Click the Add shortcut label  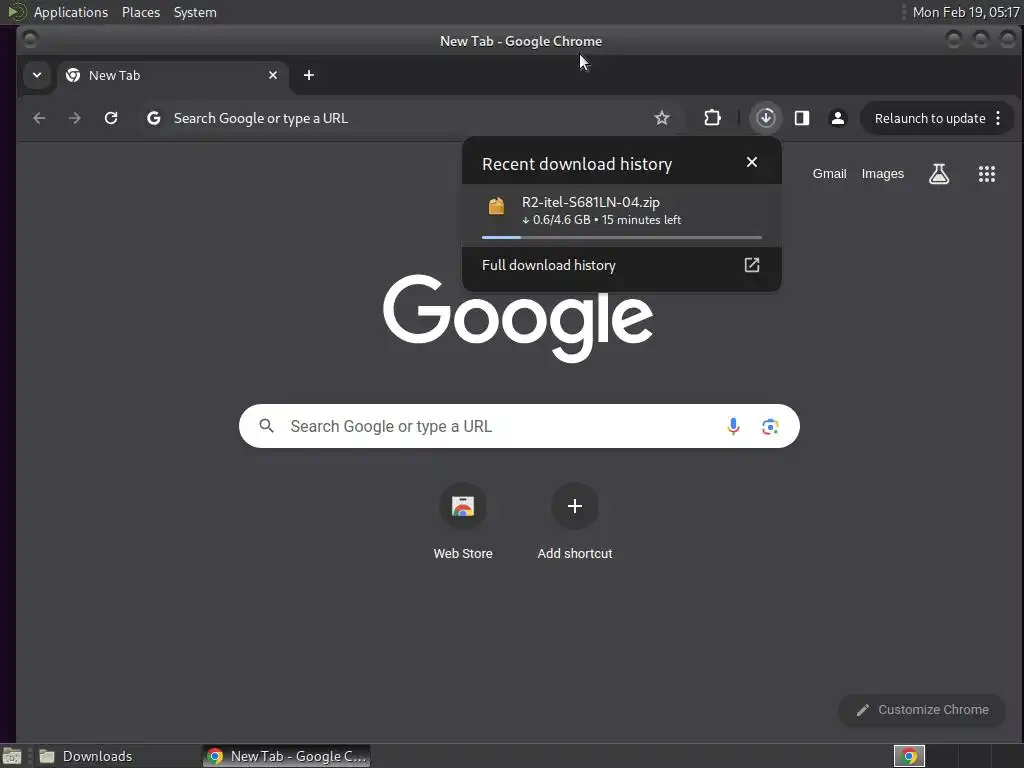[575, 554]
